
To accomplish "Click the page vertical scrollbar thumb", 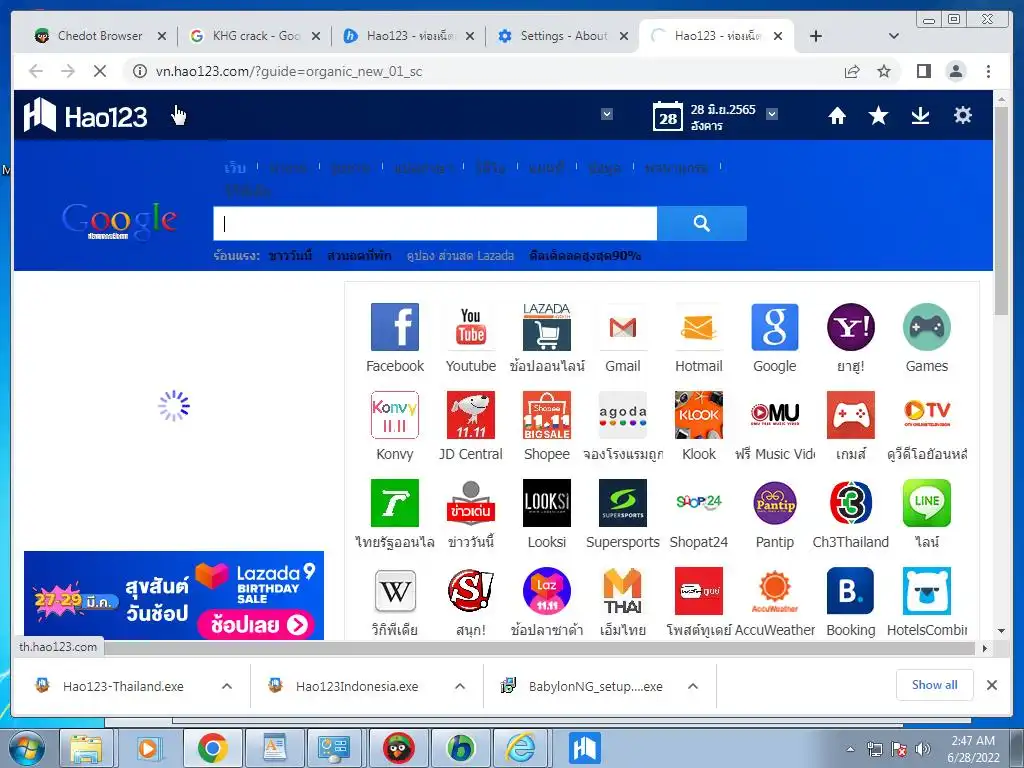I will coord(1001,211).
